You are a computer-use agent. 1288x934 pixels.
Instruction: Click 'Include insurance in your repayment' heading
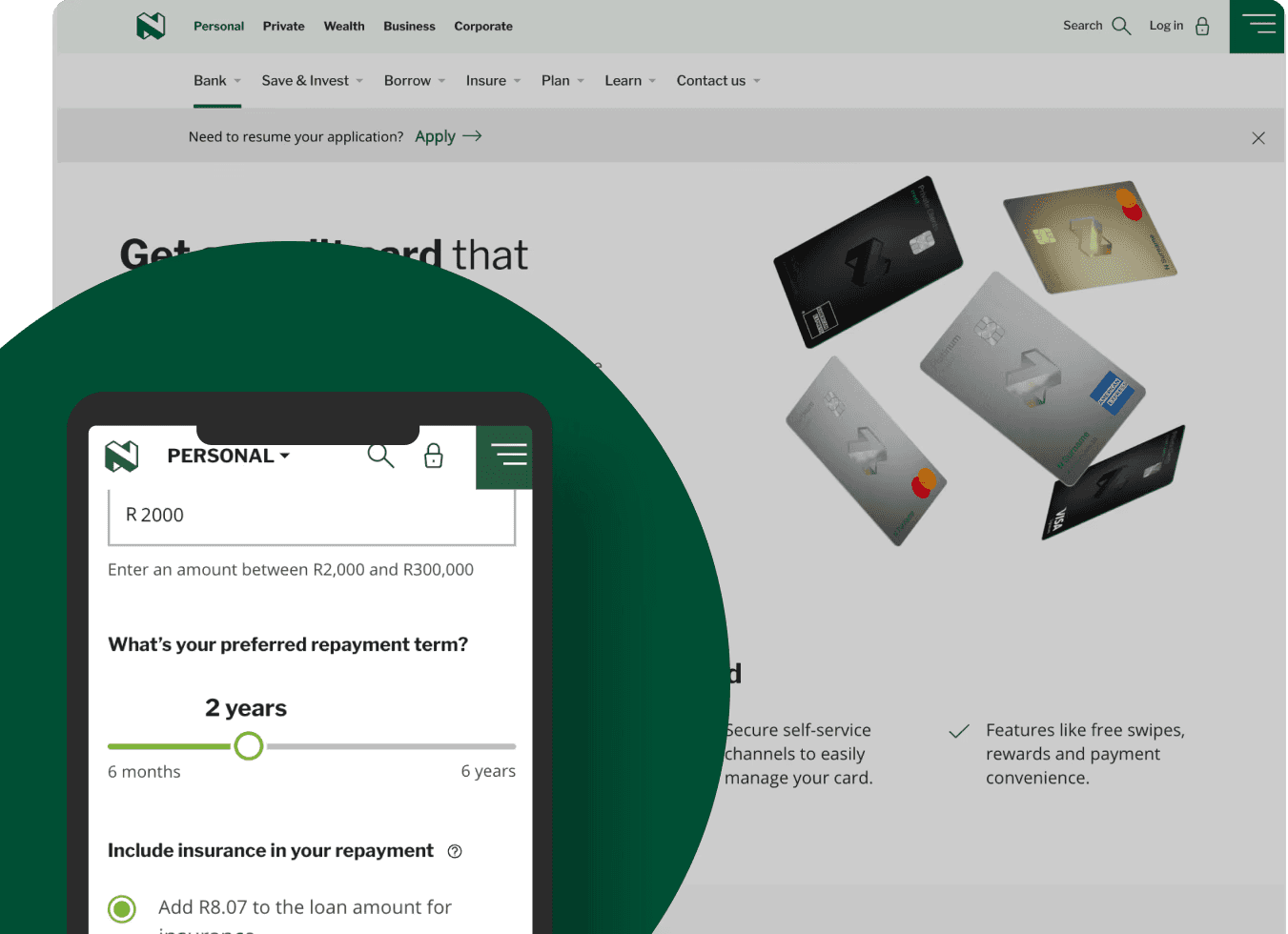271,850
